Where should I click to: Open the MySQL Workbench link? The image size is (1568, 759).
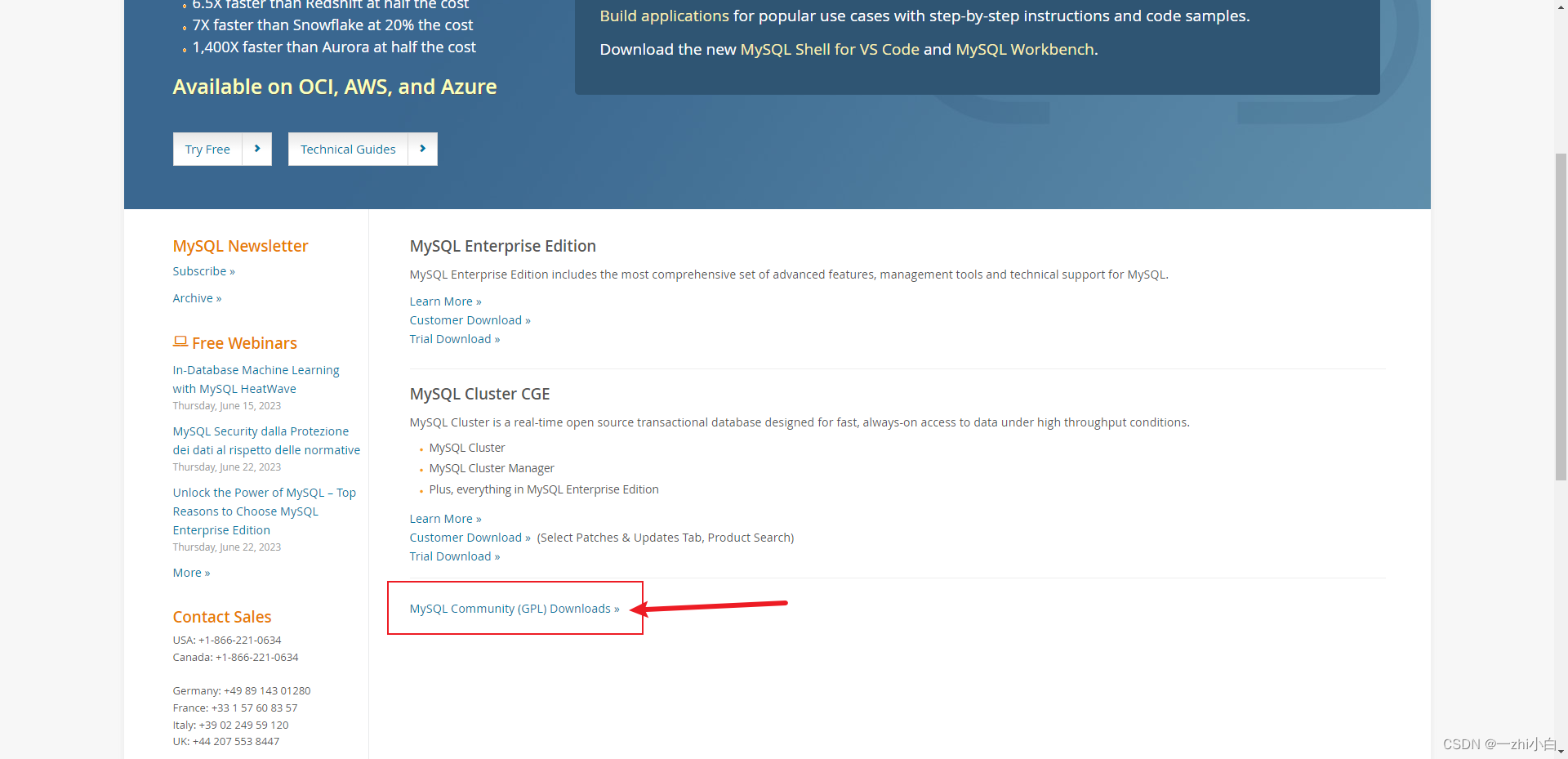pos(1025,50)
